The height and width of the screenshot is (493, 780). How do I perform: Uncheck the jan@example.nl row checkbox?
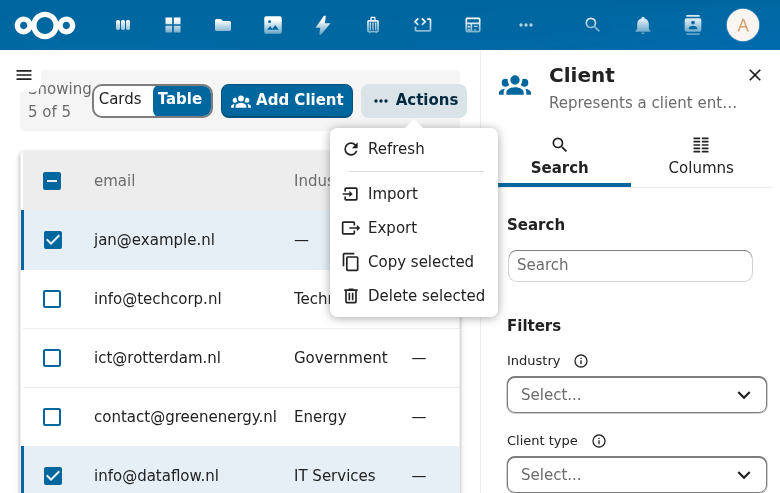click(52, 240)
